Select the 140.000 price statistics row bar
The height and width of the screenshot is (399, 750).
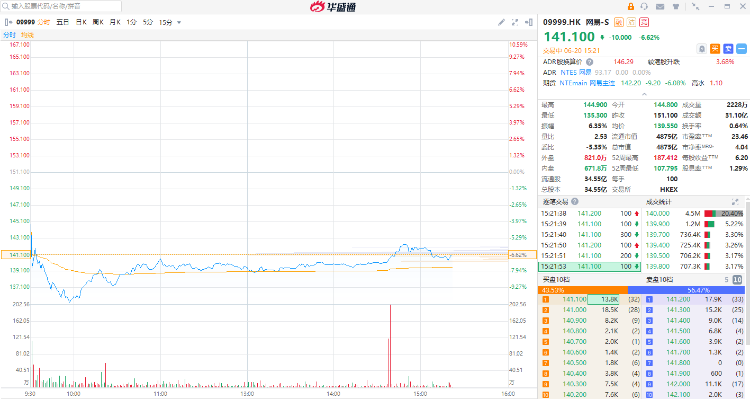(724, 213)
